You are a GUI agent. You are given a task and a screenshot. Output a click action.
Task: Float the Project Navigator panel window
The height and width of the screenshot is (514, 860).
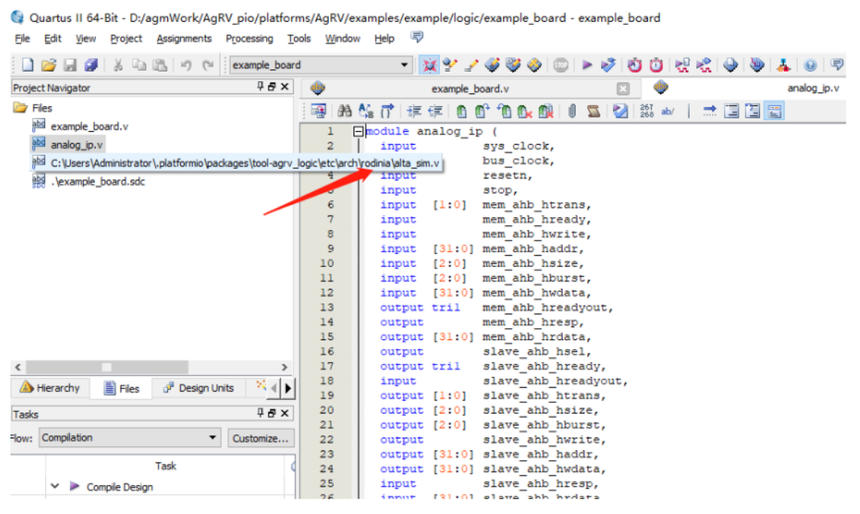coord(272,86)
